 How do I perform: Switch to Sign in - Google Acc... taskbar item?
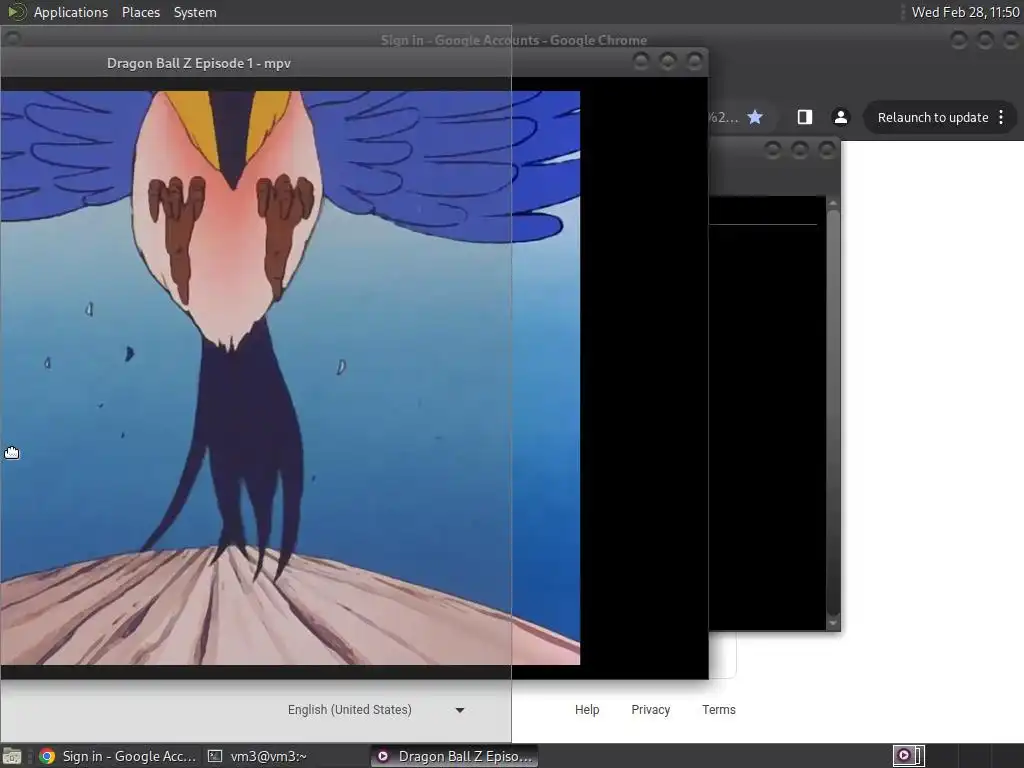click(x=118, y=756)
